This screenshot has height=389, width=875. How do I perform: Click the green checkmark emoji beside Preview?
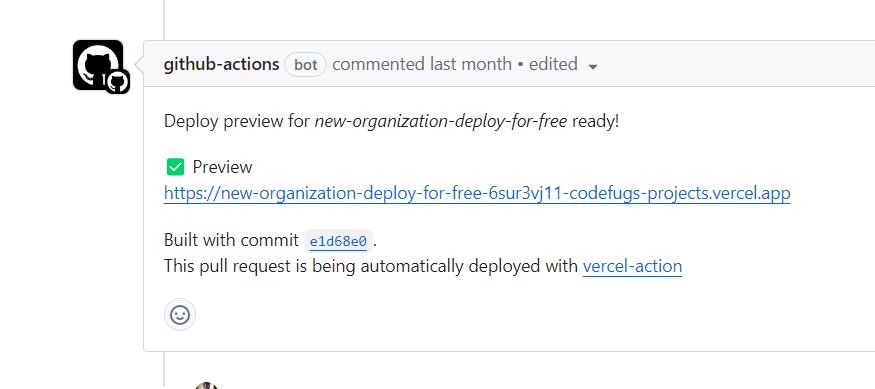click(x=175, y=167)
